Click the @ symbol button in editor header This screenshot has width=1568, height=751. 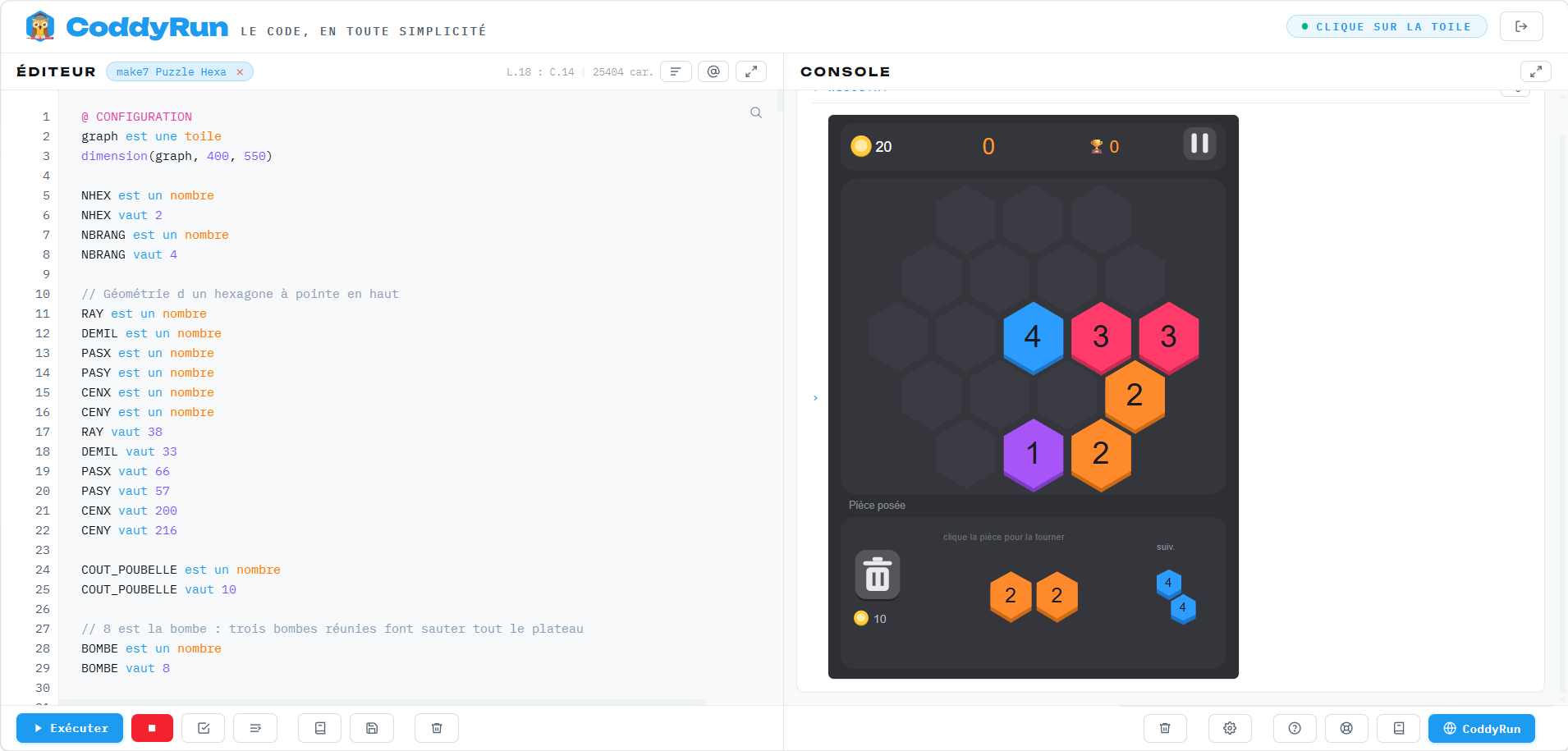[x=713, y=71]
